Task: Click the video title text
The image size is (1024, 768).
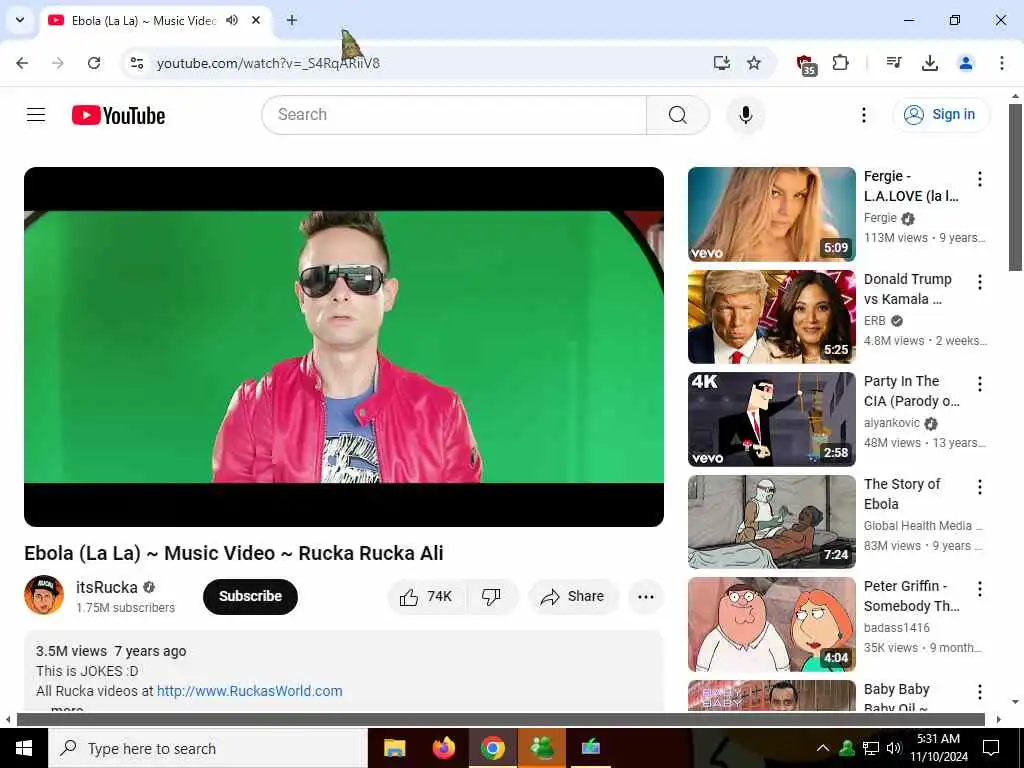Action: (234, 553)
